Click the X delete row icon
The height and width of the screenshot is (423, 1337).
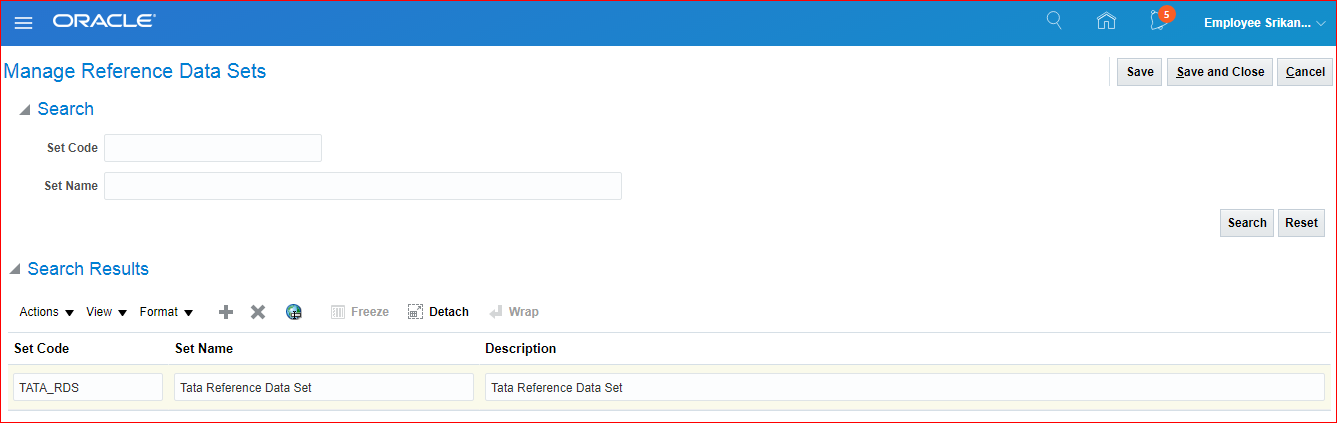tap(258, 312)
